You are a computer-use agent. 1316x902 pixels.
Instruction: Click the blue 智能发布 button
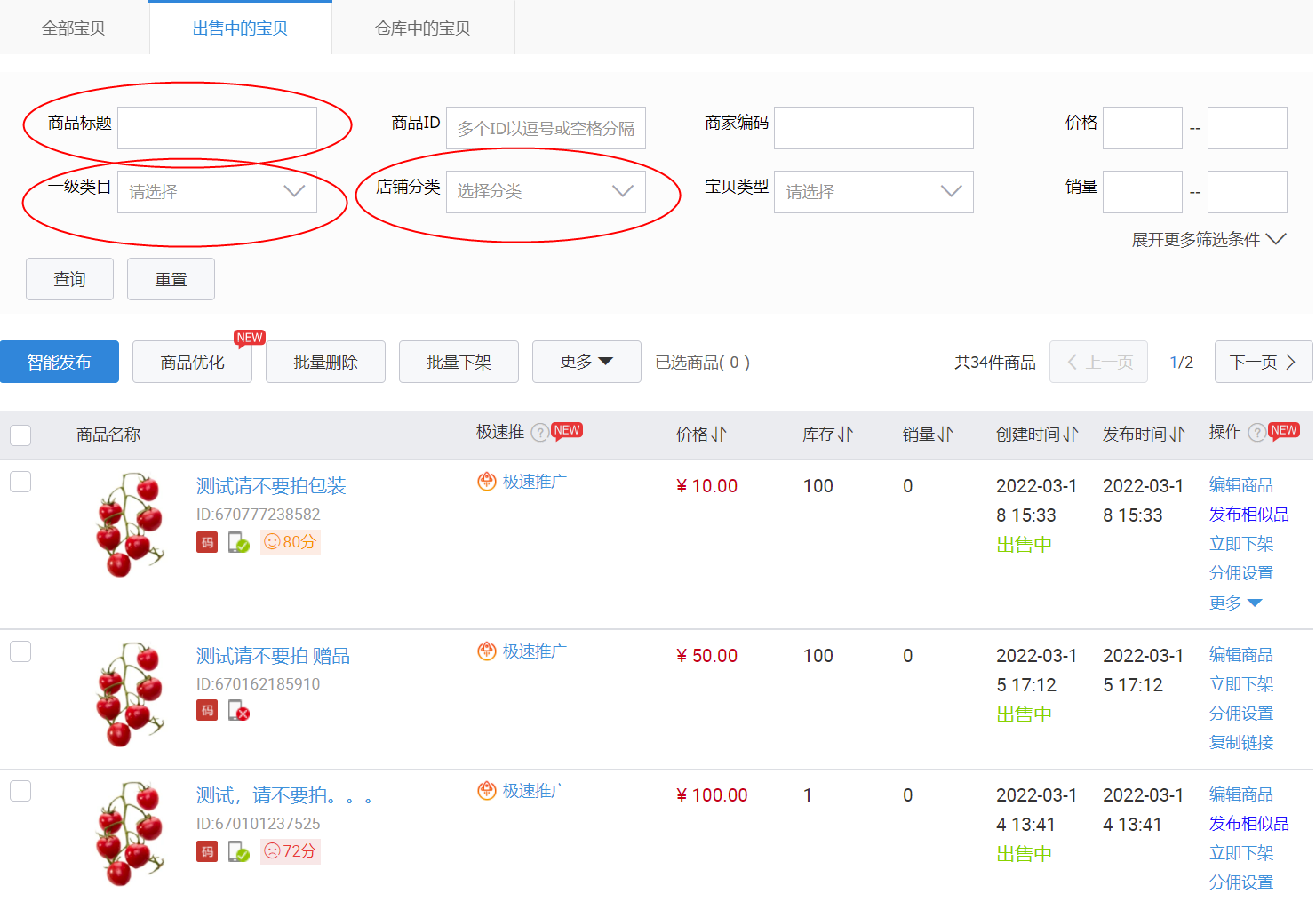pos(60,363)
